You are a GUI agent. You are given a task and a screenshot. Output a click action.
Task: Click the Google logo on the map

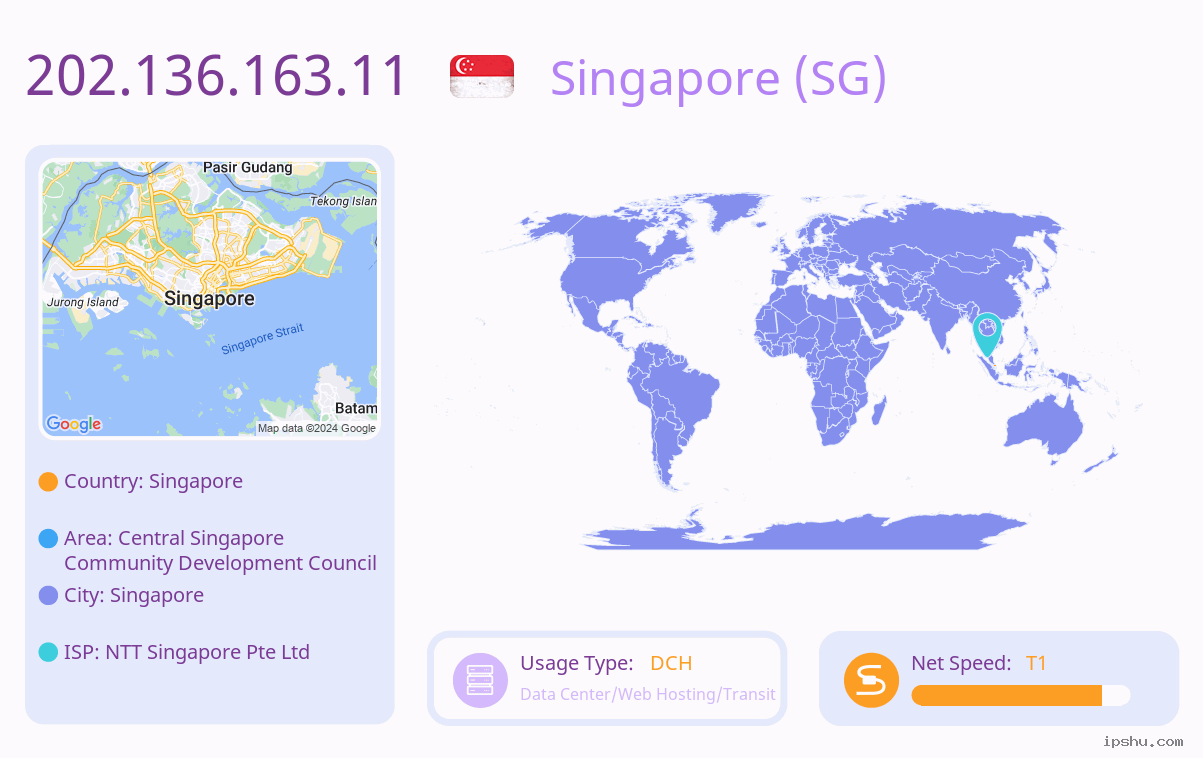(74, 424)
